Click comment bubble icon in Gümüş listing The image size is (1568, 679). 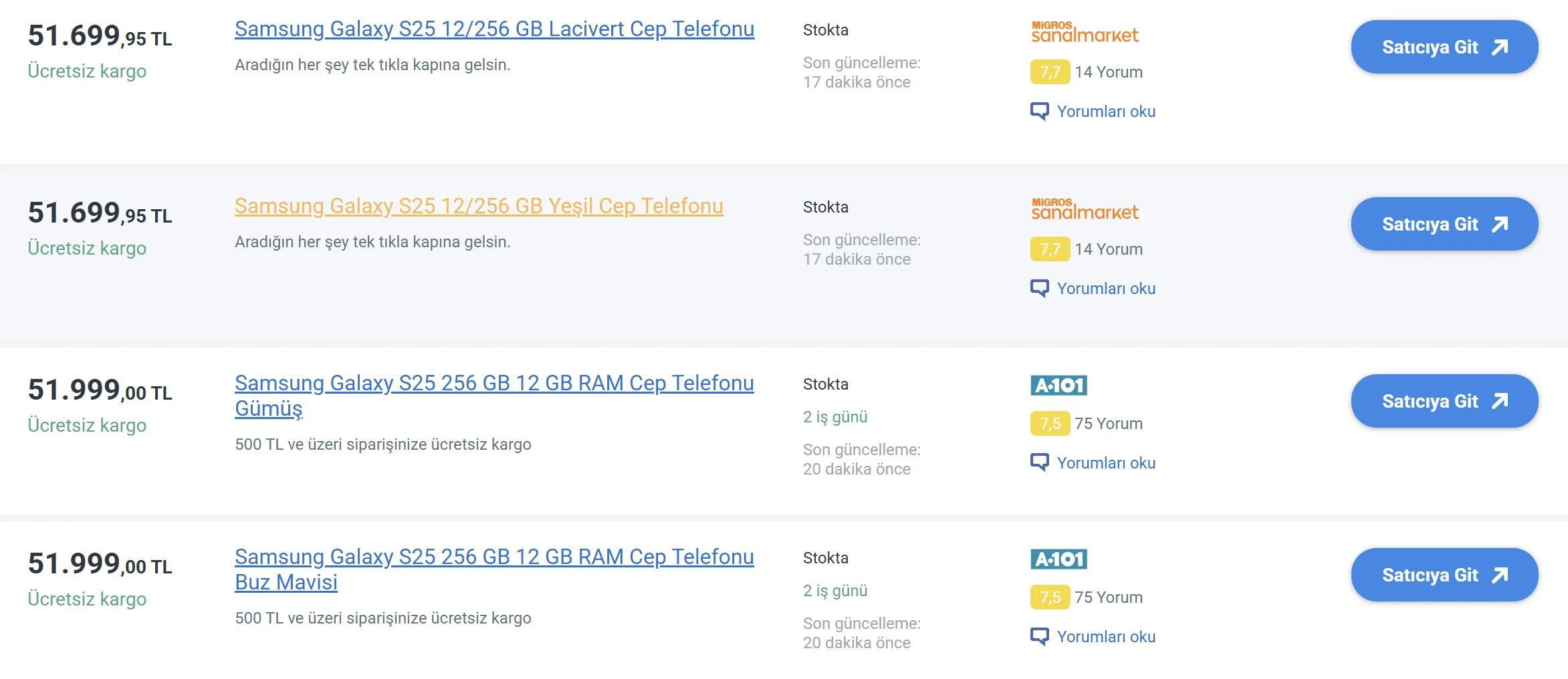[x=1039, y=462]
